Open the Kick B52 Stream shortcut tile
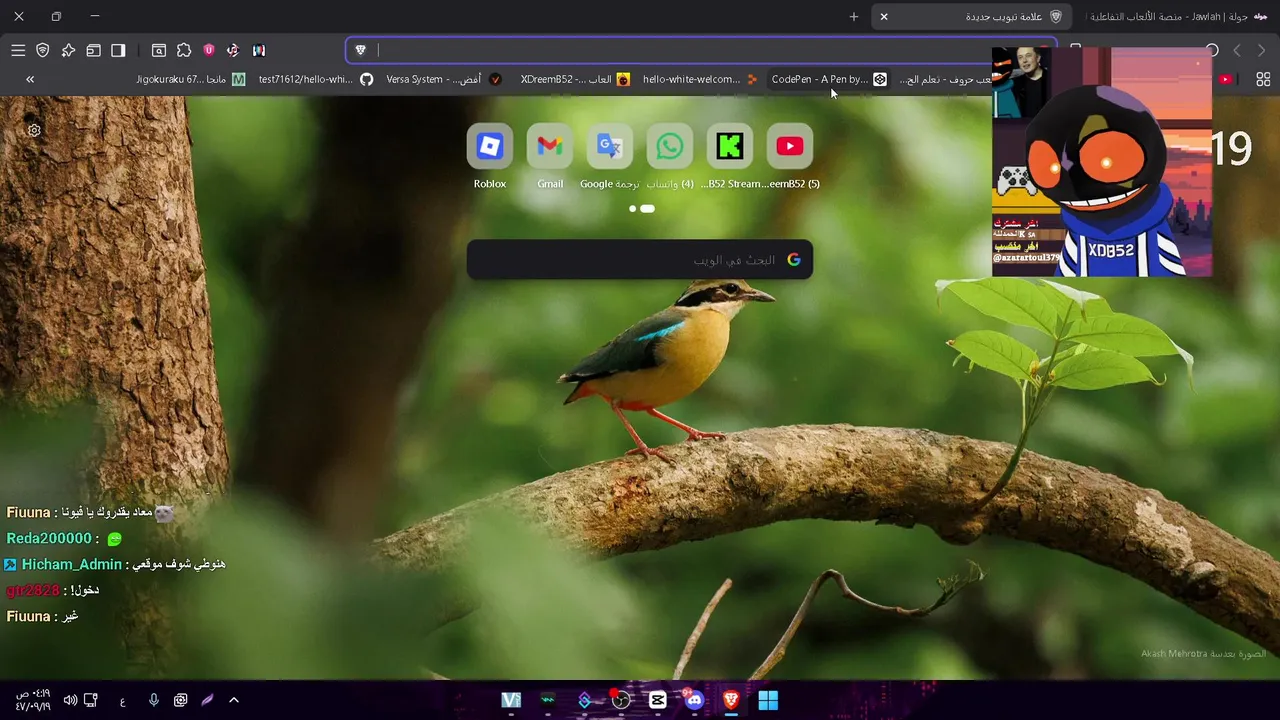Image resolution: width=1280 pixels, height=720 pixels. pos(730,157)
